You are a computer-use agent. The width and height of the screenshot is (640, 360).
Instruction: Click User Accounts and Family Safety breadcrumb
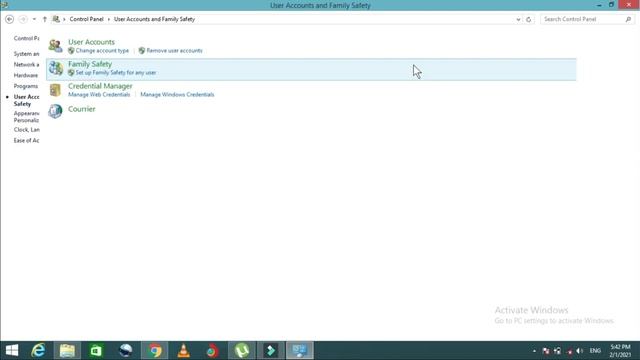pos(154,19)
